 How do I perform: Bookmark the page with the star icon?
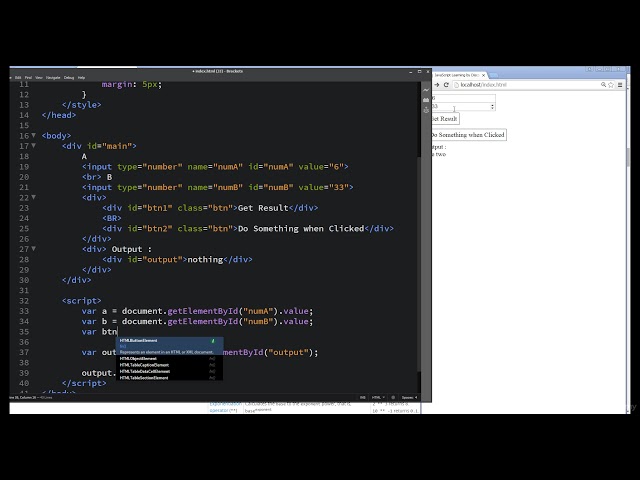(611, 85)
